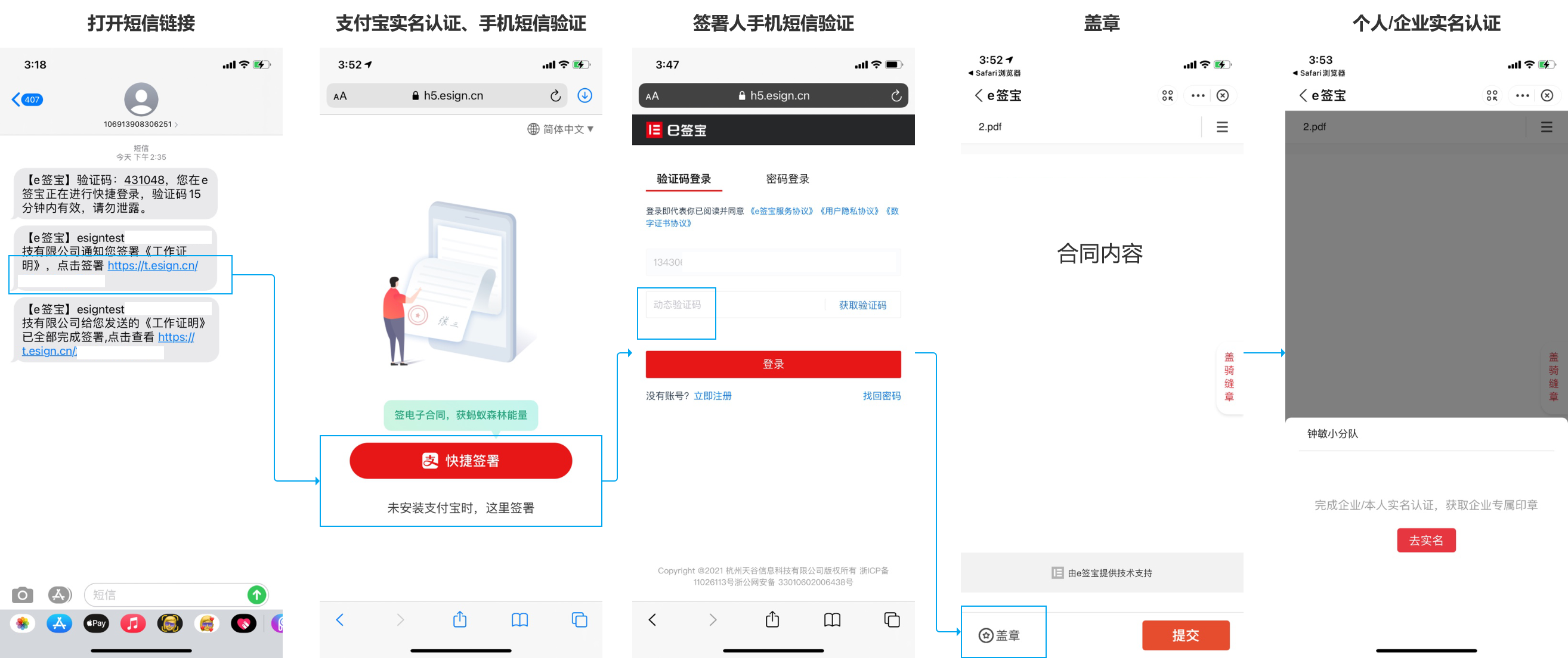Tap the 盖骑缝章 side tab on 合同内容 page
1568x658 pixels.
pyautogui.click(x=1230, y=377)
